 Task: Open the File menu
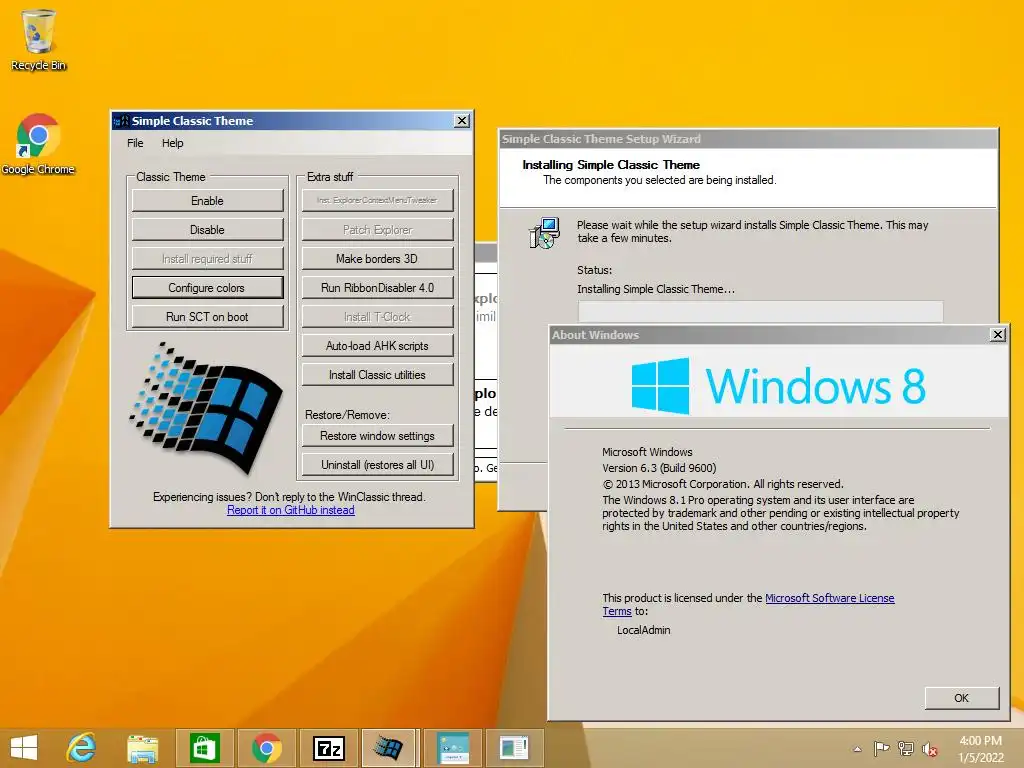click(x=135, y=143)
